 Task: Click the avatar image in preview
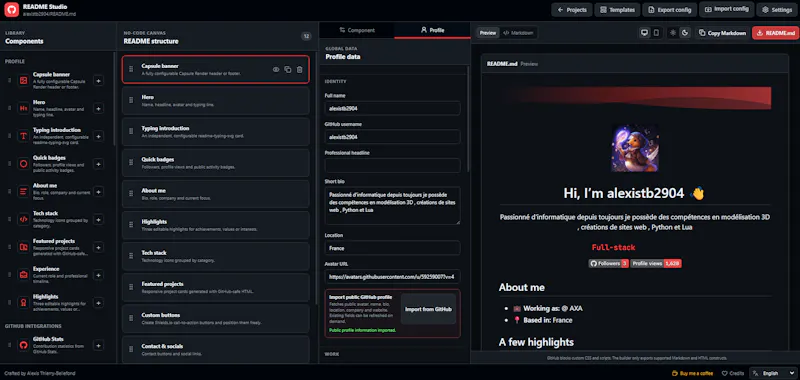point(635,148)
